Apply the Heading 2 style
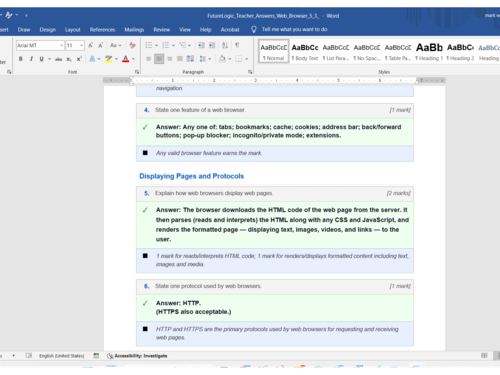Screen dimensions: 500x375 460,52
